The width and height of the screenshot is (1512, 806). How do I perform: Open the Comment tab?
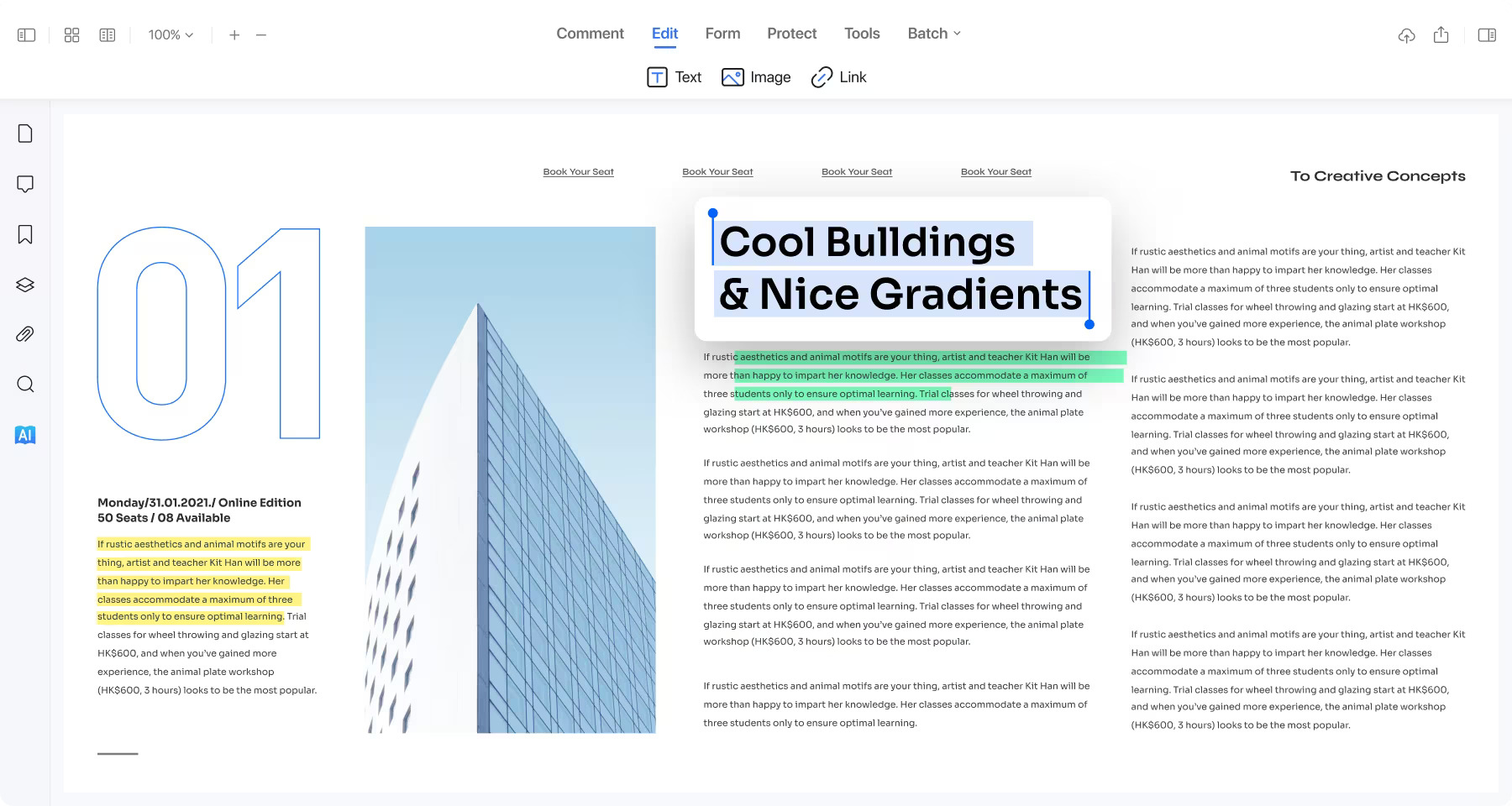(590, 34)
